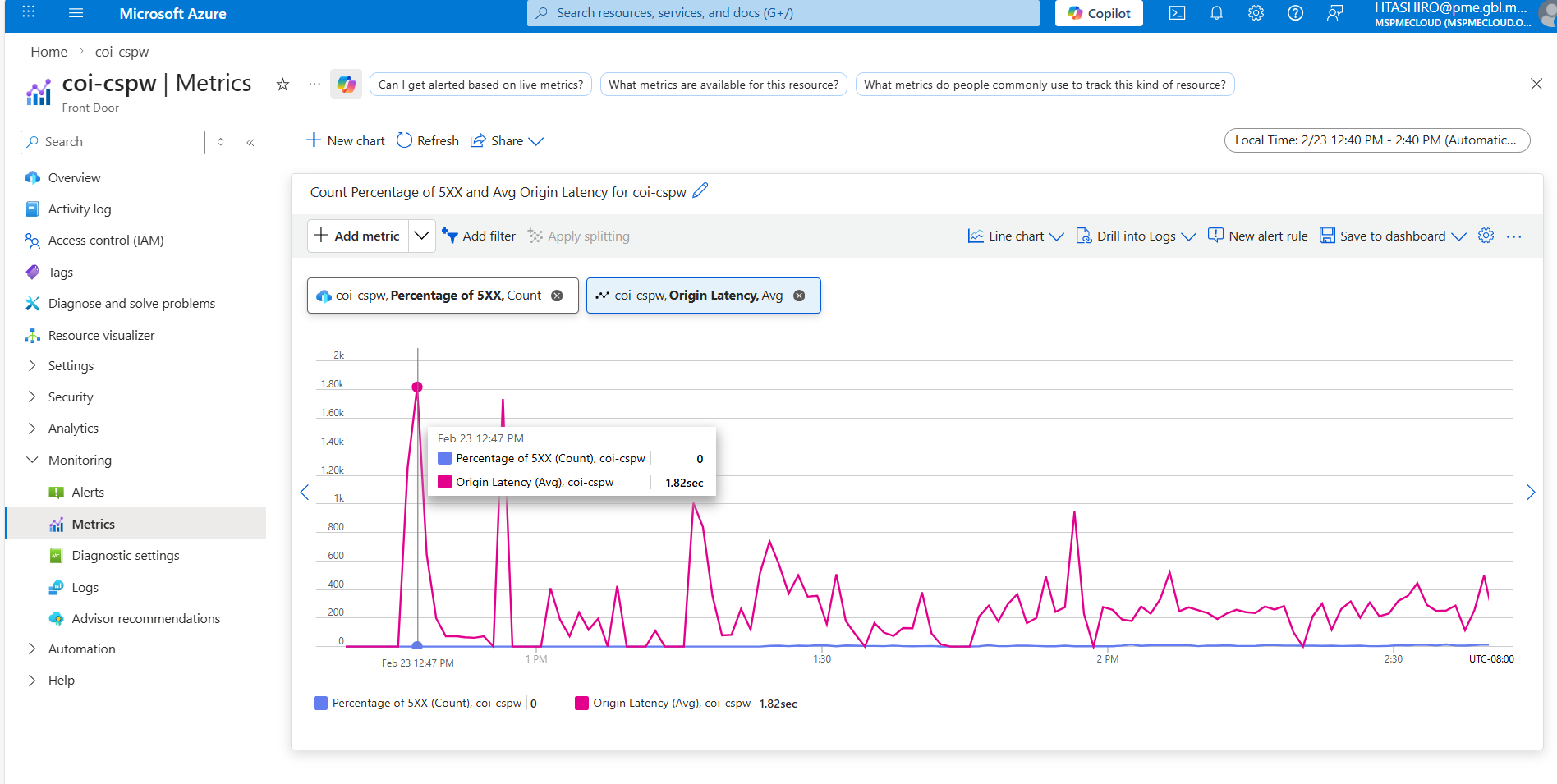Open the Local Time range picker
1557x784 pixels.
point(1377,140)
